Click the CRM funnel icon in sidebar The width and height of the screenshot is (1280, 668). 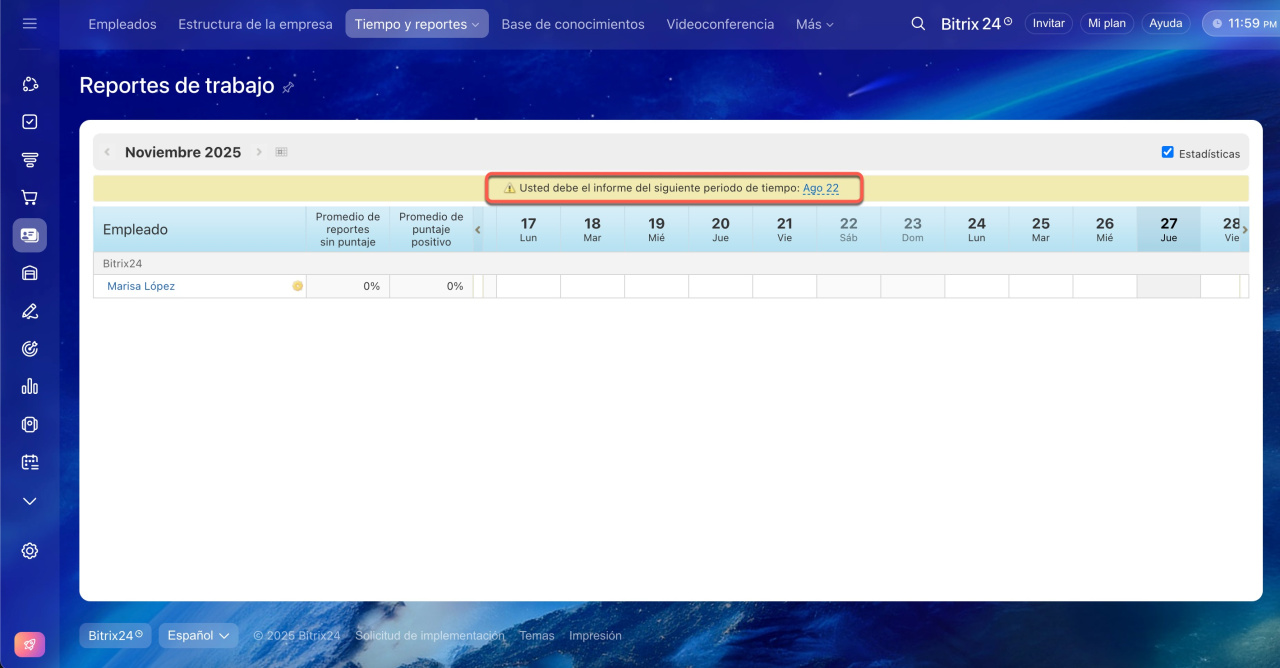(29, 160)
